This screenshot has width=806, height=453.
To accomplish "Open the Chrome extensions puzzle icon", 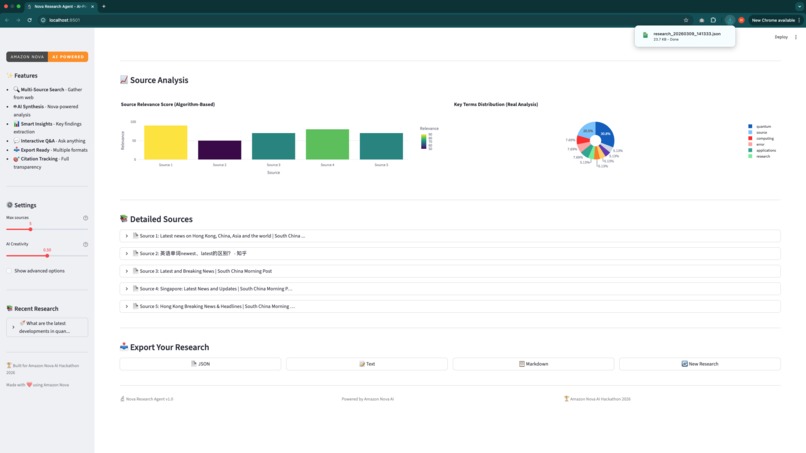I will (x=713, y=20).
